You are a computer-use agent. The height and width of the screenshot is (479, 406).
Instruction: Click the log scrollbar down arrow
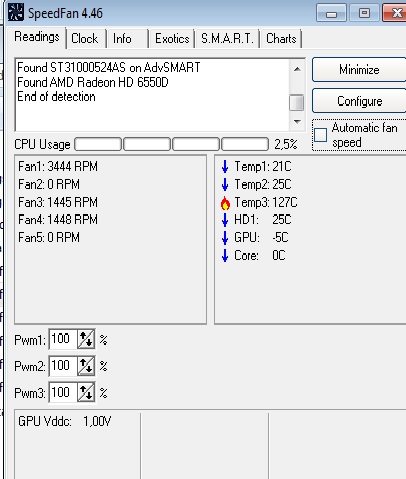297,122
